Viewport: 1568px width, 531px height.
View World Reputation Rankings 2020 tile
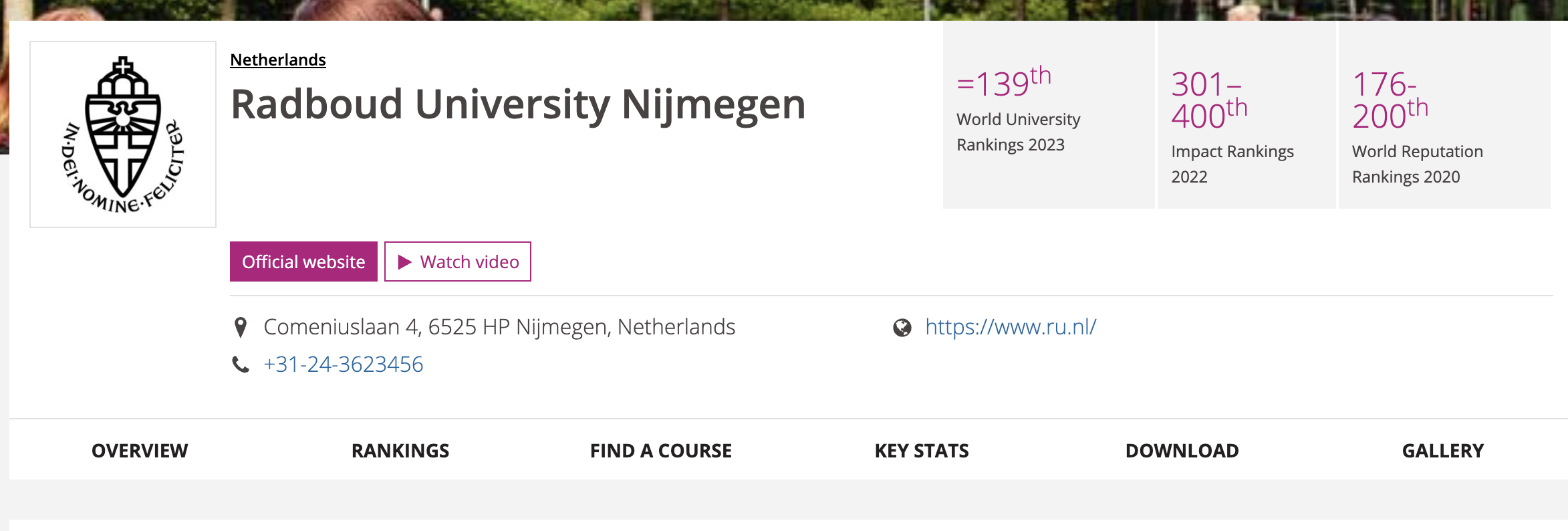pyautogui.click(x=1444, y=115)
